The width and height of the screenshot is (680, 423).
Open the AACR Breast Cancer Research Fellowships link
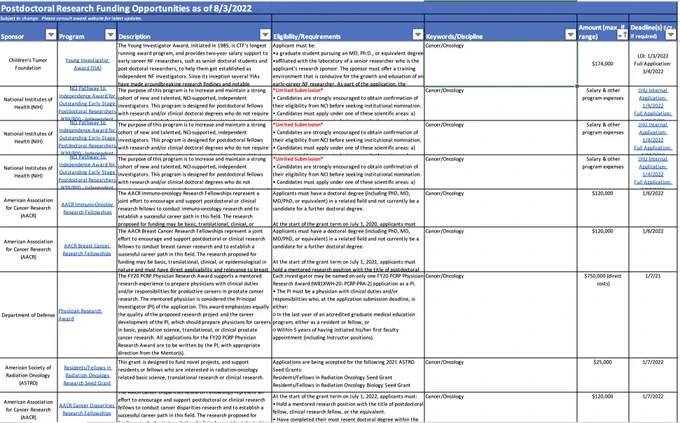[87, 249]
